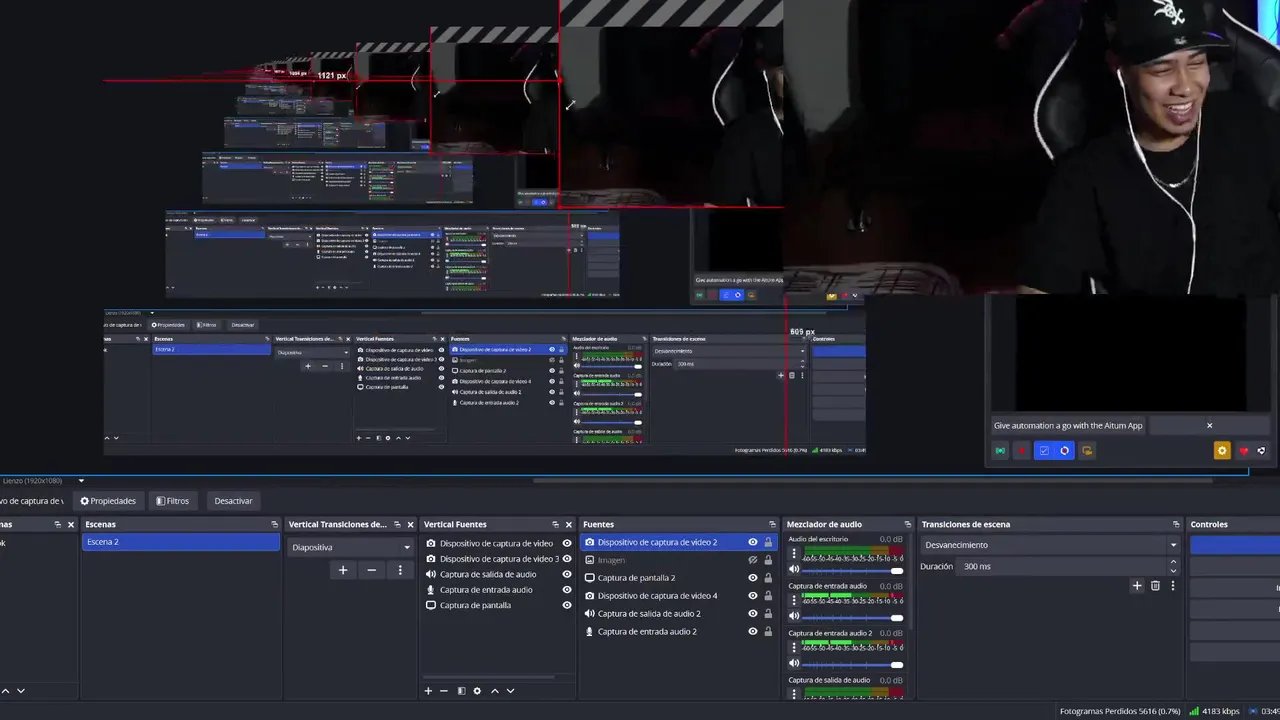
Task: Show the hidden Imagen source
Action: [753, 560]
